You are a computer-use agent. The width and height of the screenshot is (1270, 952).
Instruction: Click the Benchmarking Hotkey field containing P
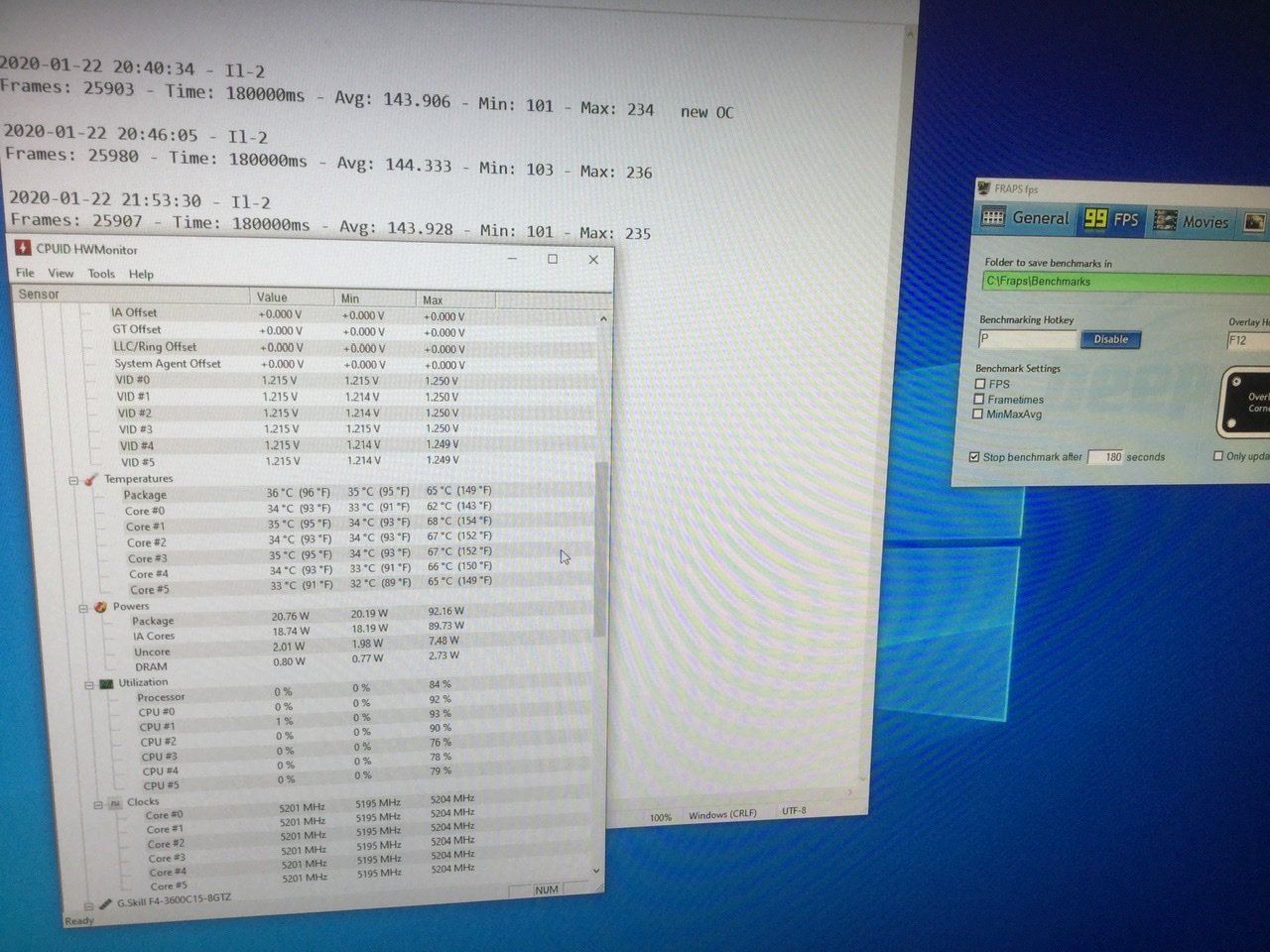coord(1028,338)
